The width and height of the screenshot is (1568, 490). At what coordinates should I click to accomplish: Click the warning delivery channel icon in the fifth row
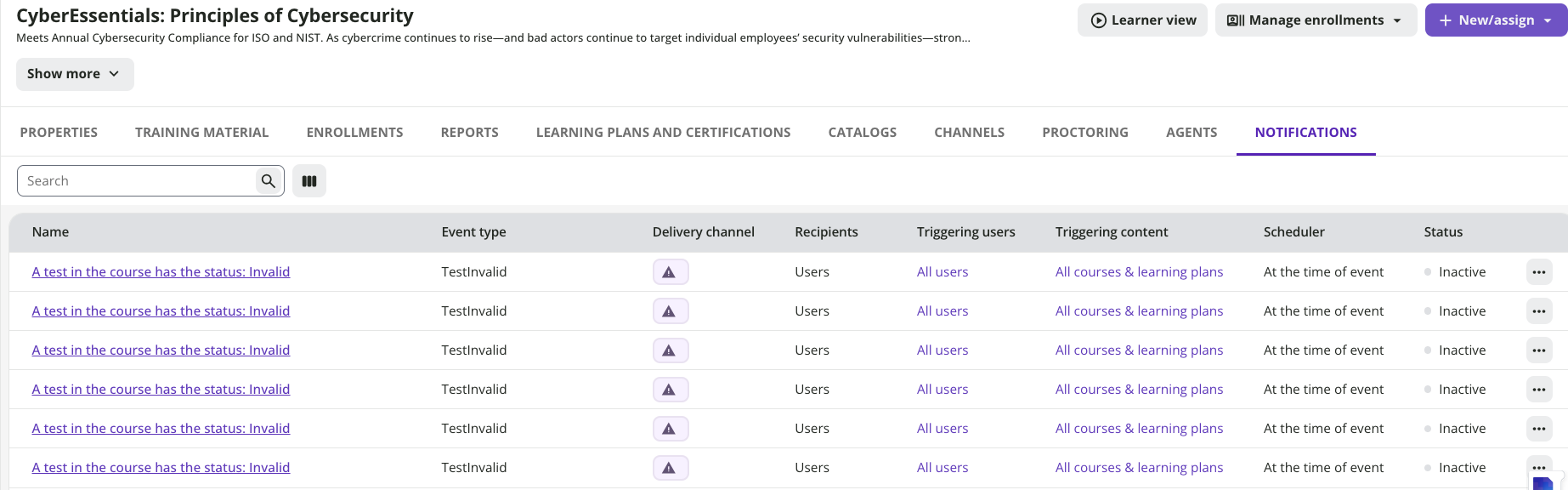point(671,429)
